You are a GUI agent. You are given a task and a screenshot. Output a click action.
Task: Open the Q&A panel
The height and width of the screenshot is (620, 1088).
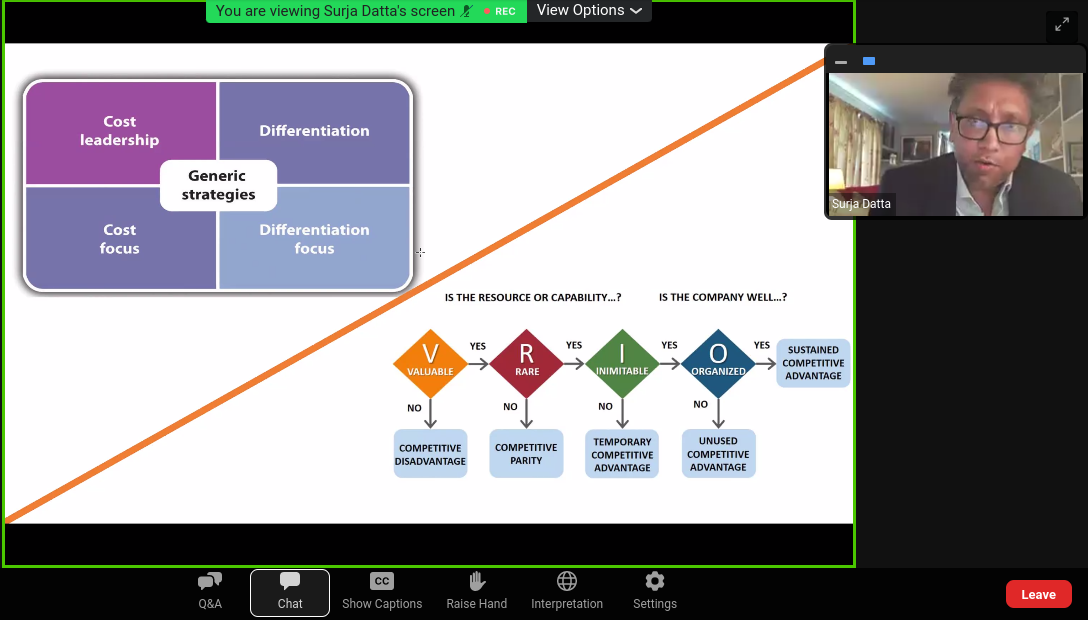(x=210, y=591)
